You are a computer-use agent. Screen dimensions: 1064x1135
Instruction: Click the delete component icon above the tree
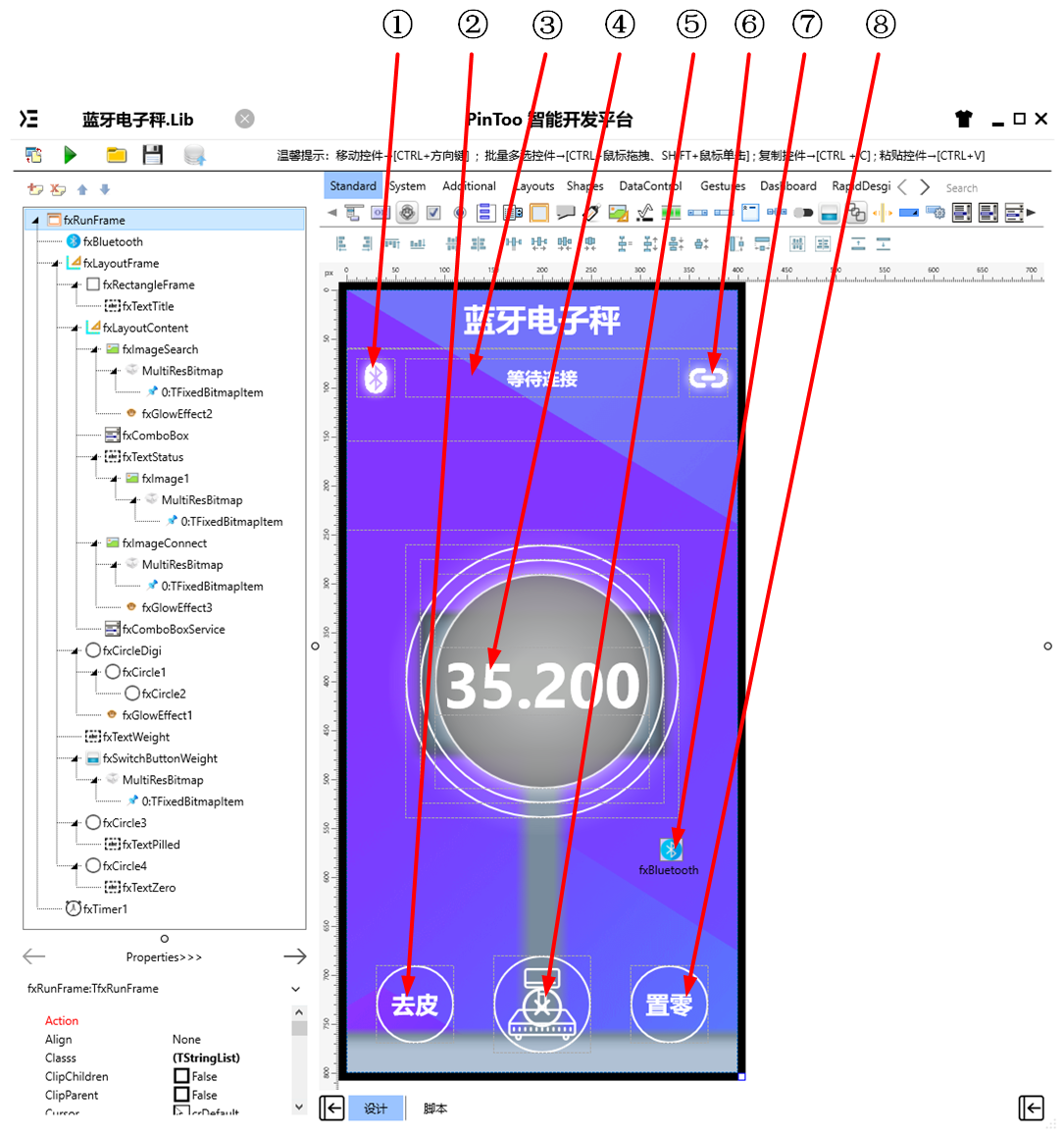point(58,189)
